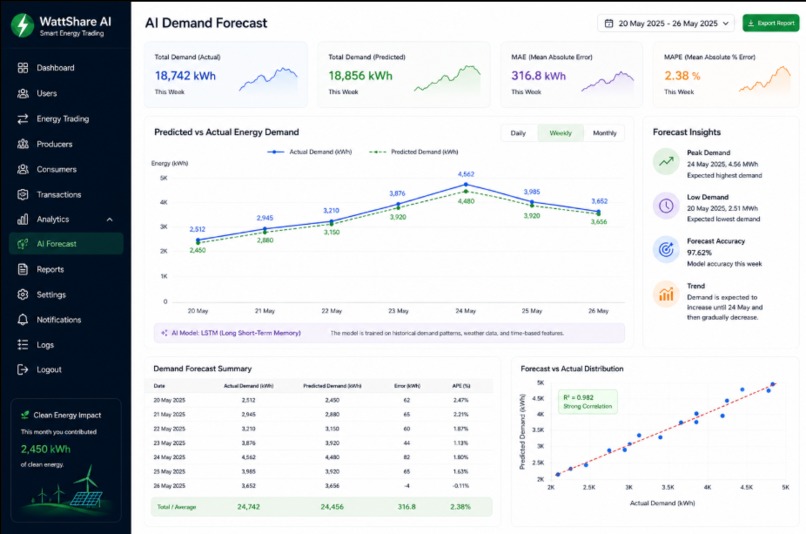The width and height of the screenshot is (806, 534).
Task: Toggle Actual Demand legend series
Action: tap(309, 152)
